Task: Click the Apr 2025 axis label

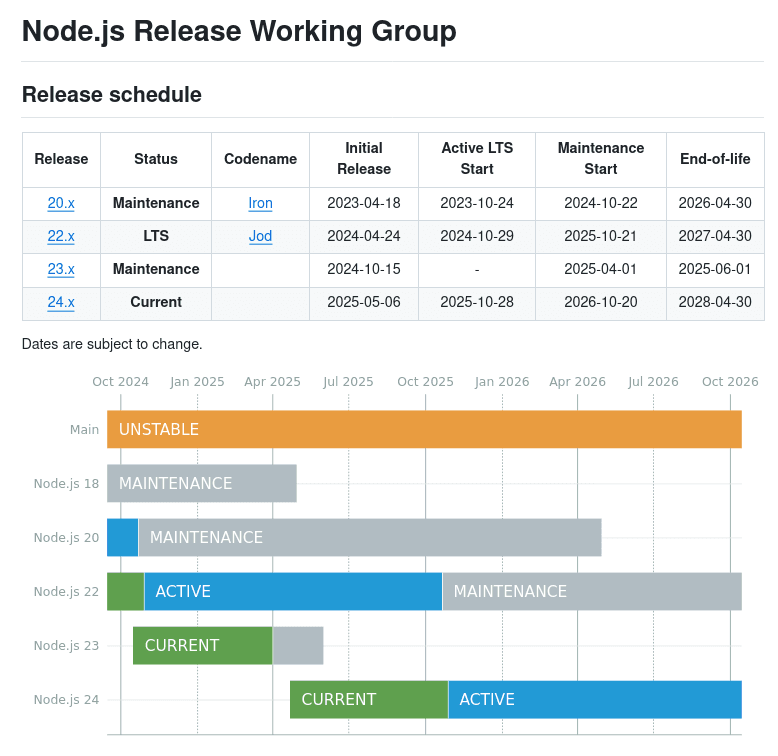Action: pyautogui.click(x=272, y=381)
